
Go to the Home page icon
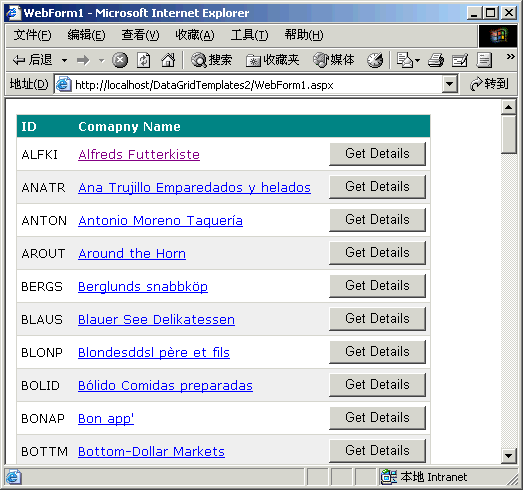[168, 60]
